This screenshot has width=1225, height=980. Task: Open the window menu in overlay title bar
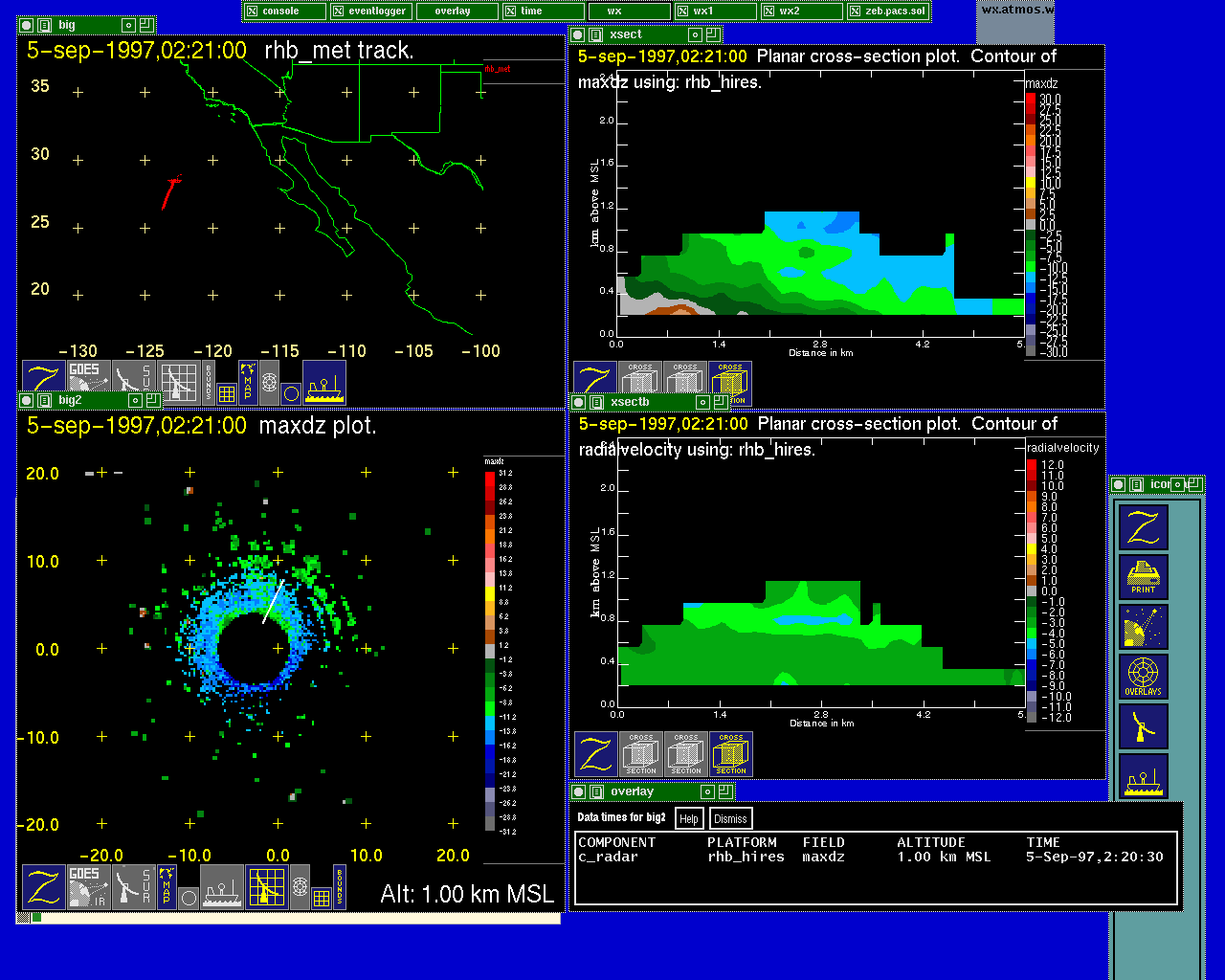tap(596, 791)
